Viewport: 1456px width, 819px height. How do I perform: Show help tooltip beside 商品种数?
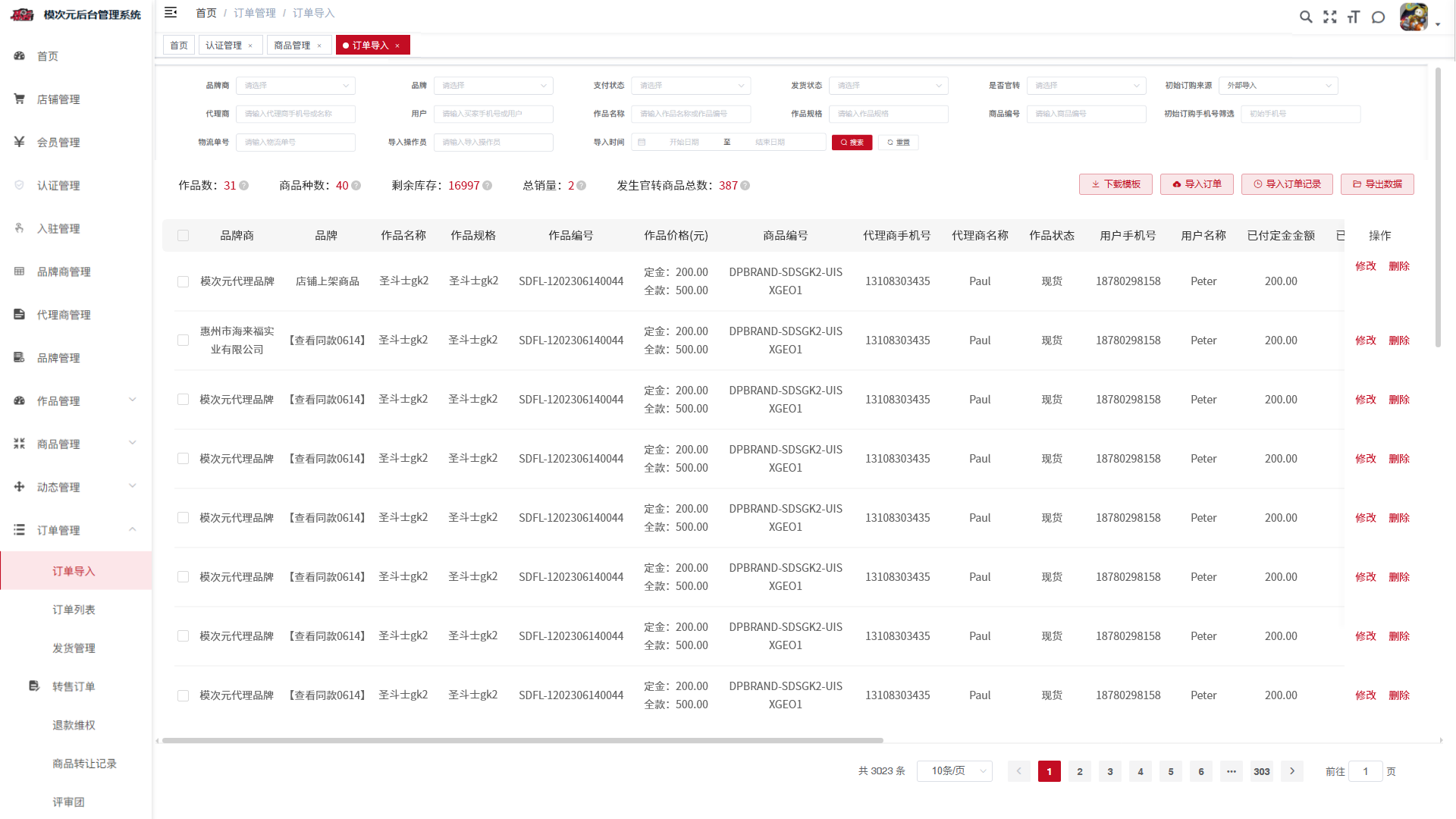(356, 186)
